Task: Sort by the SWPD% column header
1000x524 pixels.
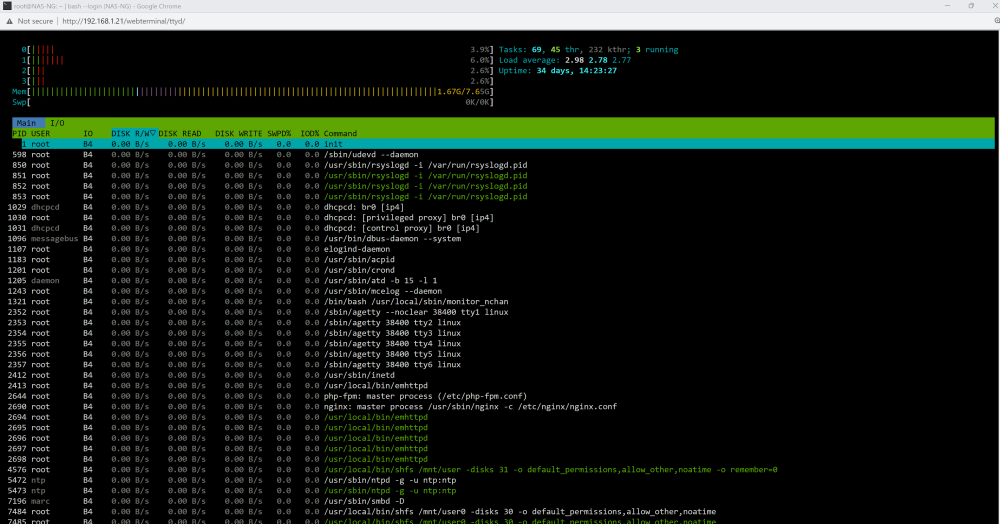Action: point(279,133)
